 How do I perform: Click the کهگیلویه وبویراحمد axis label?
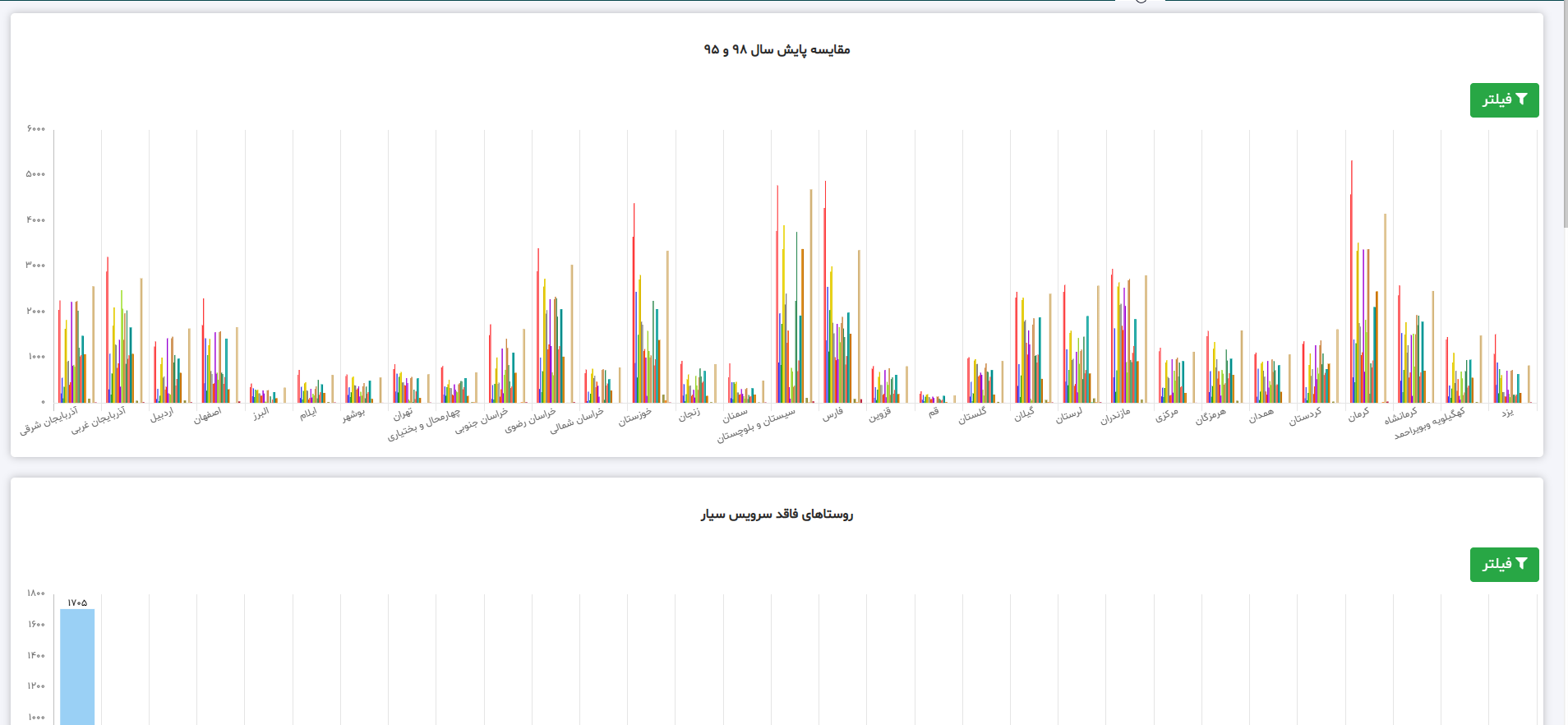point(1430,423)
